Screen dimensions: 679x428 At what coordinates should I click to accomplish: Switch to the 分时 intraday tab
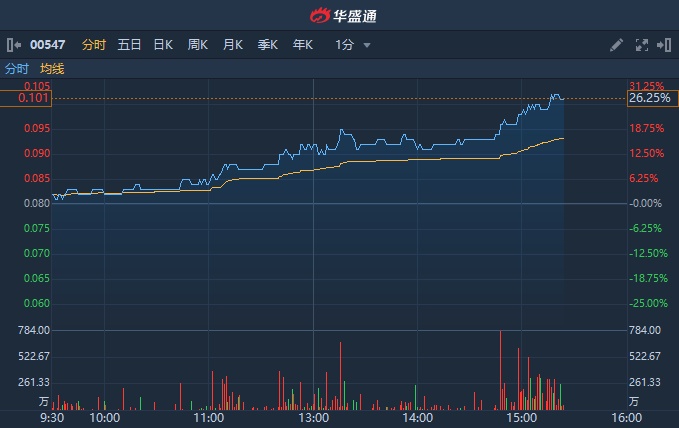pyautogui.click(x=94, y=45)
